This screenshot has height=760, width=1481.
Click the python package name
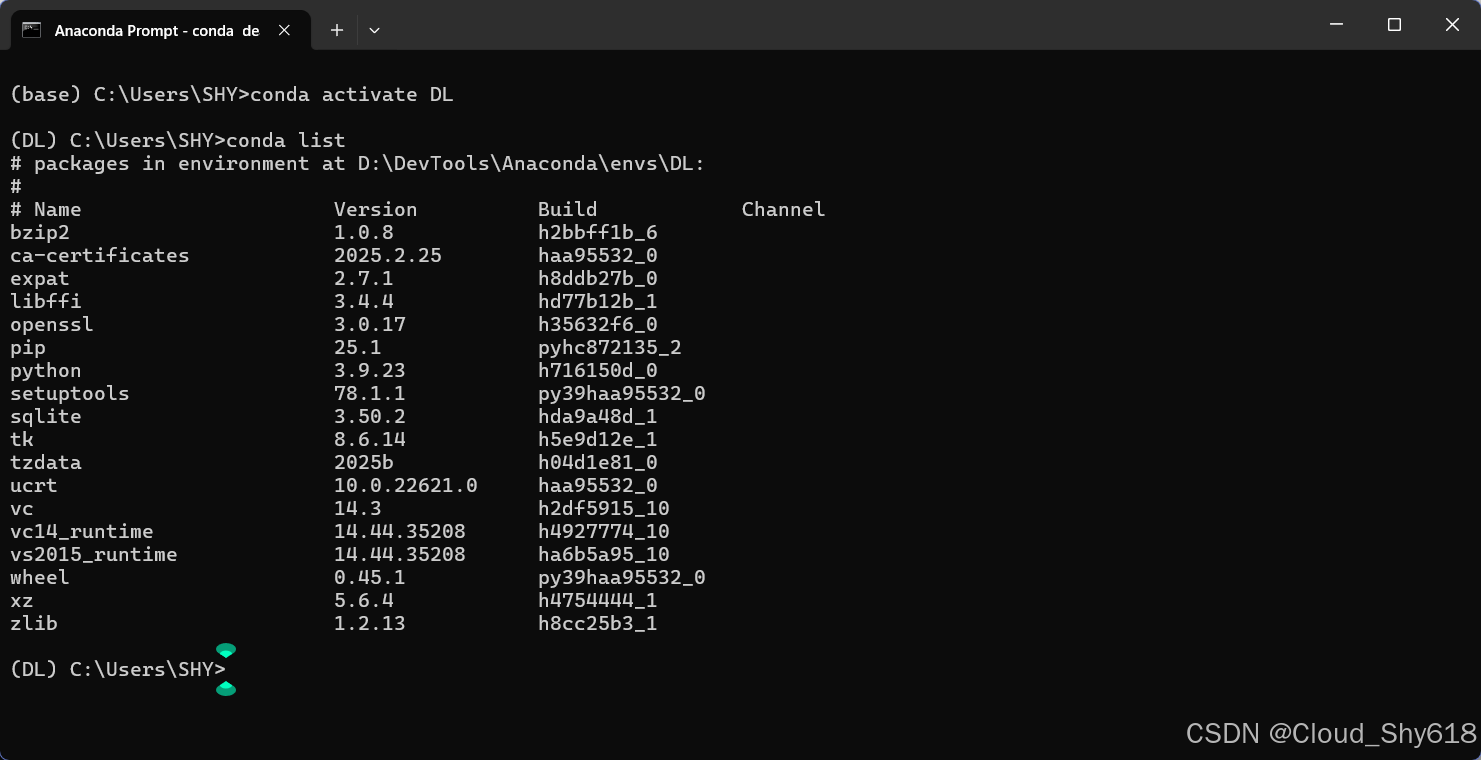point(46,371)
